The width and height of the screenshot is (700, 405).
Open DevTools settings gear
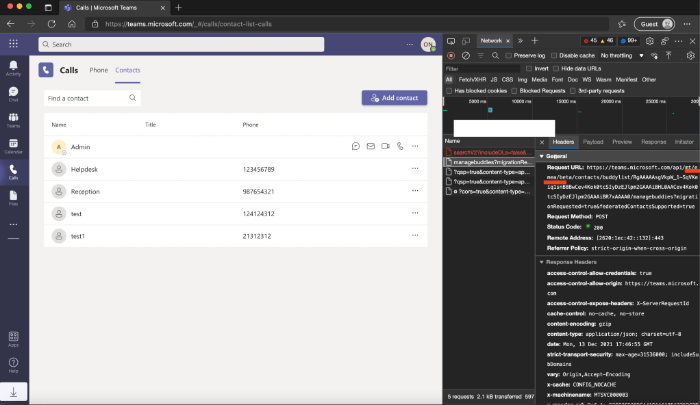coord(650,41)
